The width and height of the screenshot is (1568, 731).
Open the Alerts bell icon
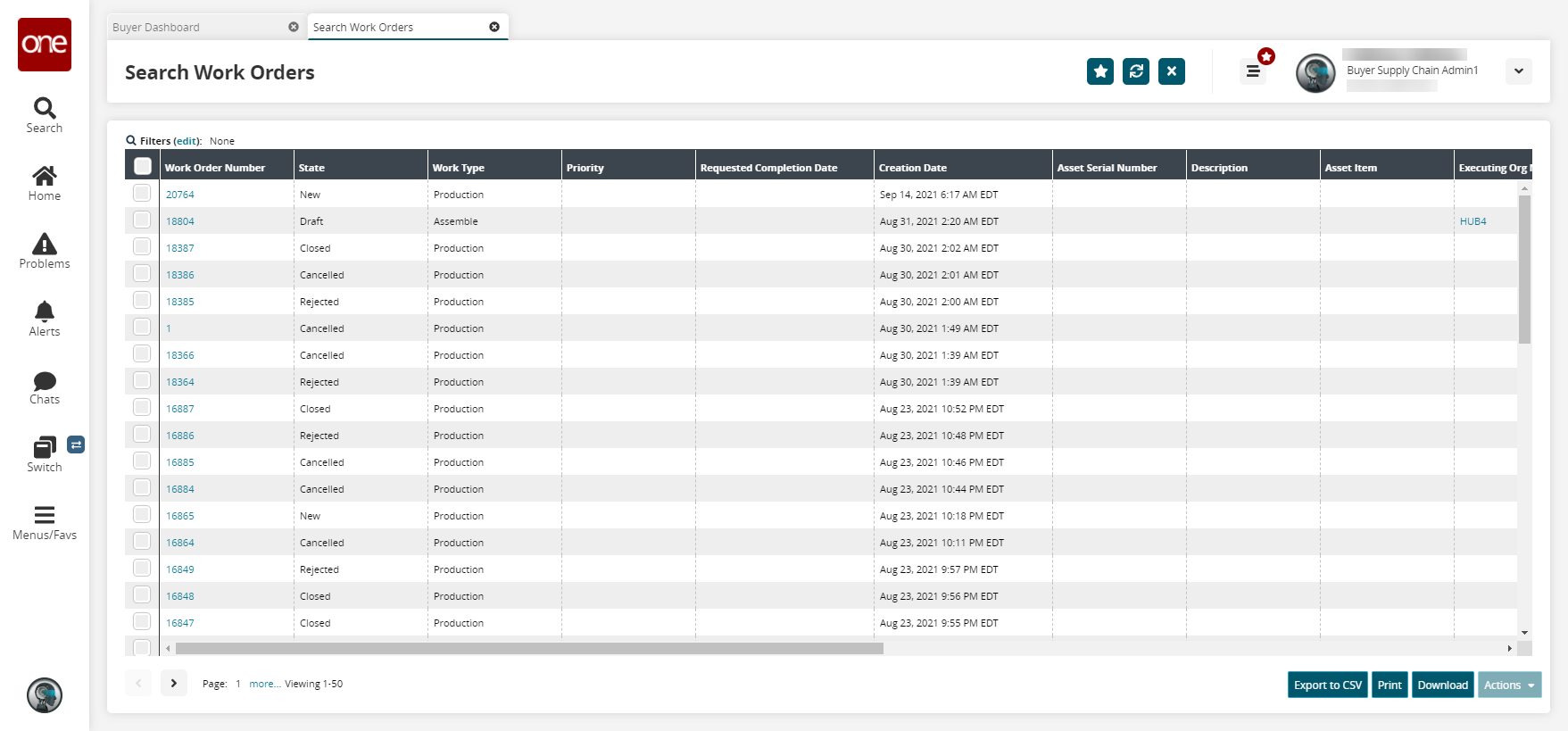[x=45, y=312]
